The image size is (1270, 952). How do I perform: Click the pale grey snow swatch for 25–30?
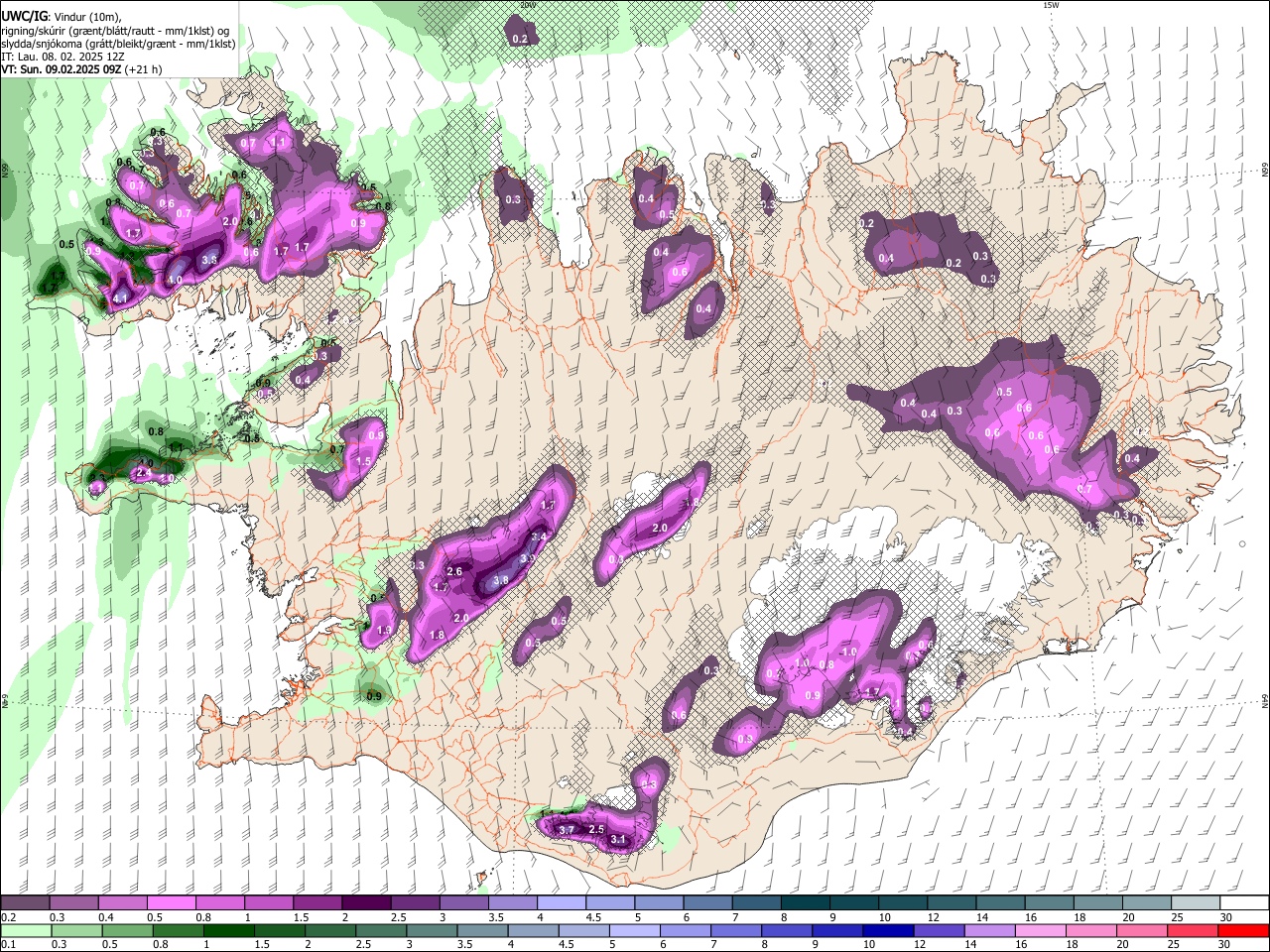tap(1196, 903)
